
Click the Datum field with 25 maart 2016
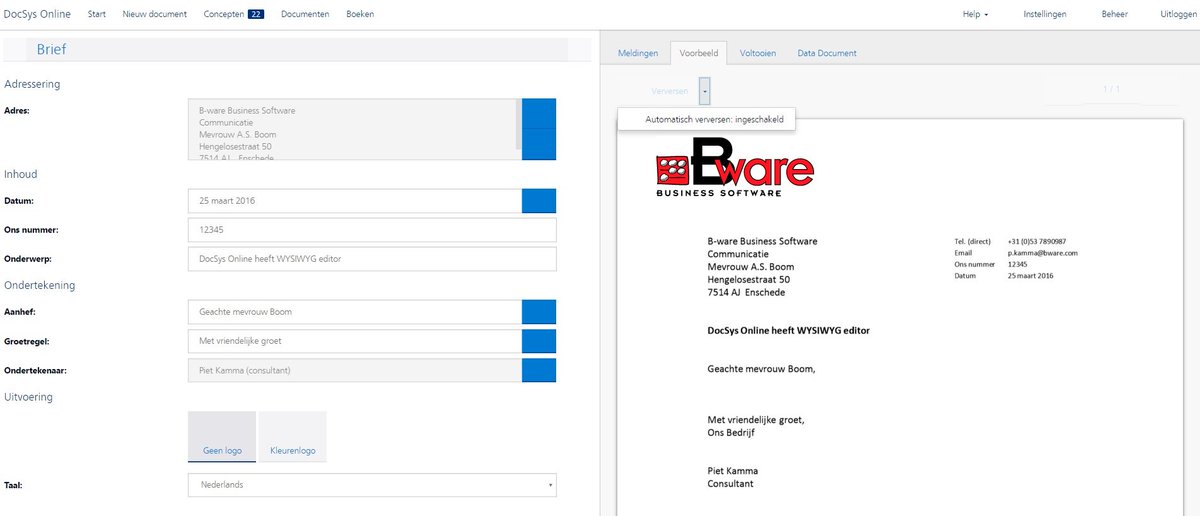pyautogui.click(x=354, y=200)
